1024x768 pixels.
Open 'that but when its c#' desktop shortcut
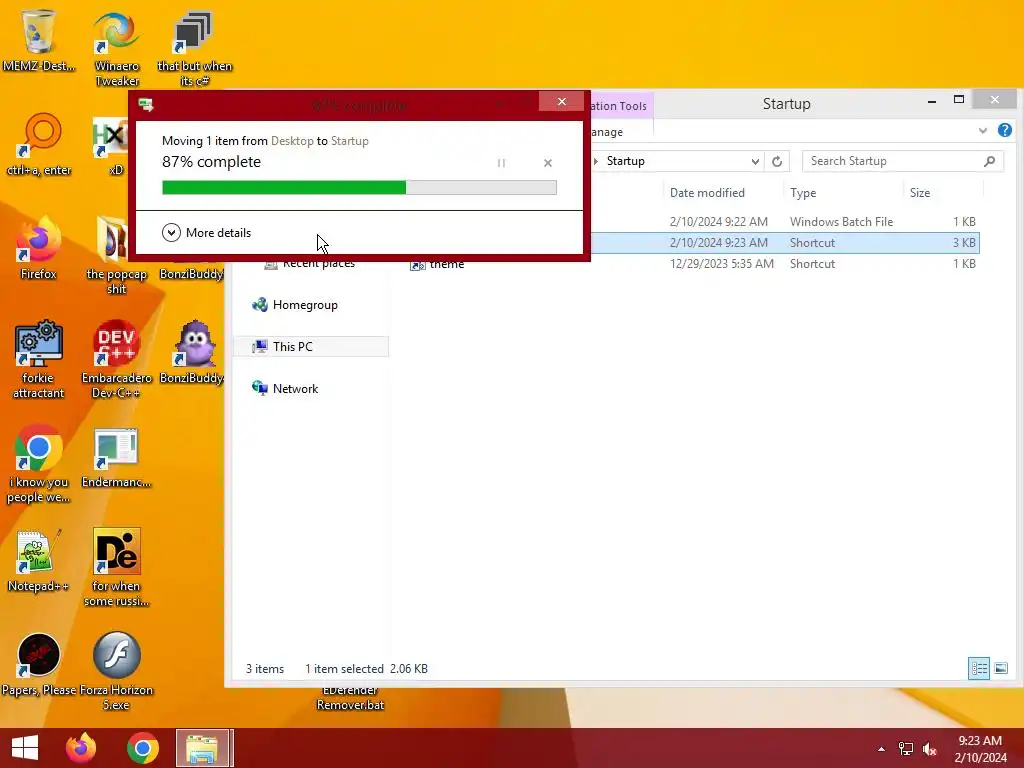coord(194,48)
